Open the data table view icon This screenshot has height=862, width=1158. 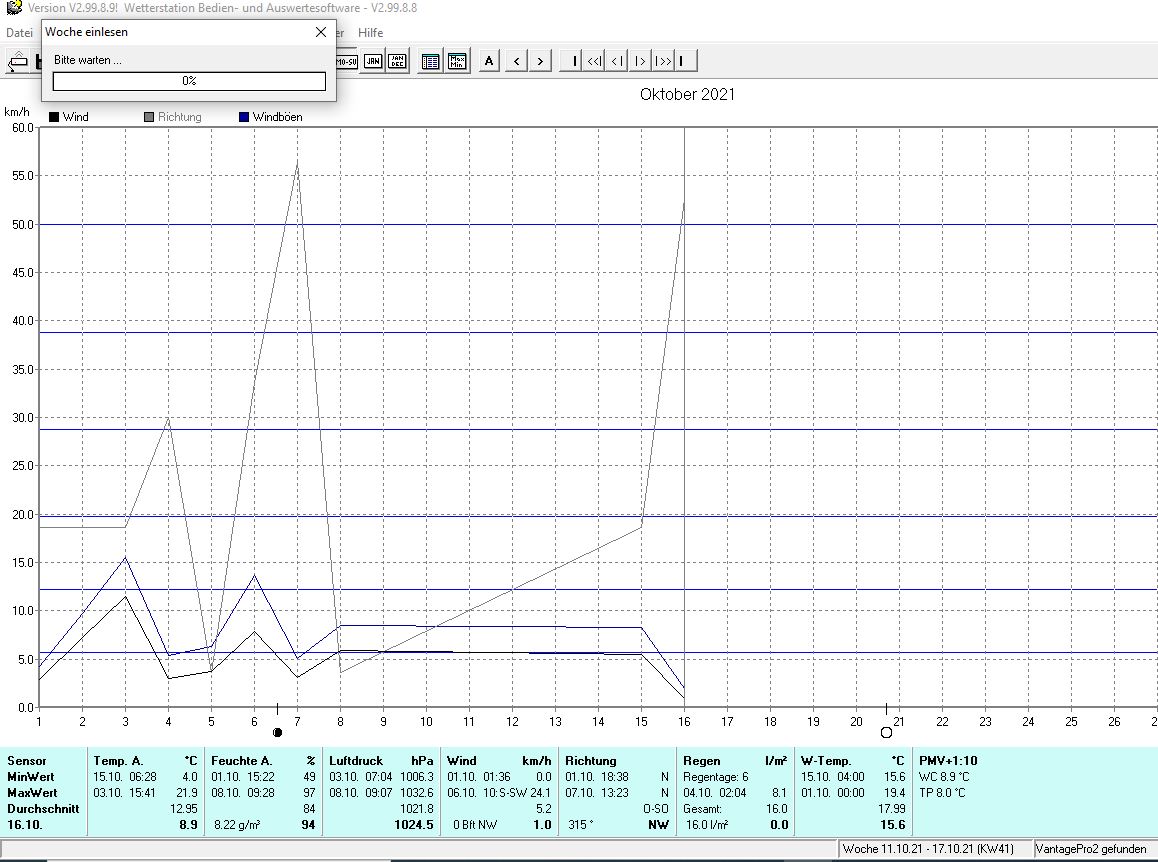(430, 60)
